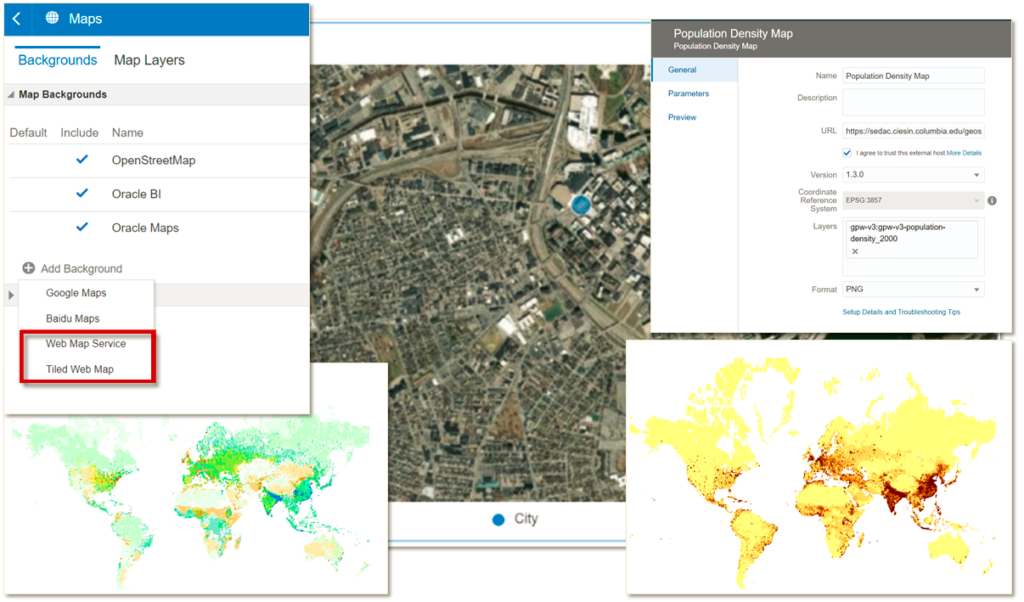
Task: Click the Oracle Maps background name
Action: coord(145,228)
